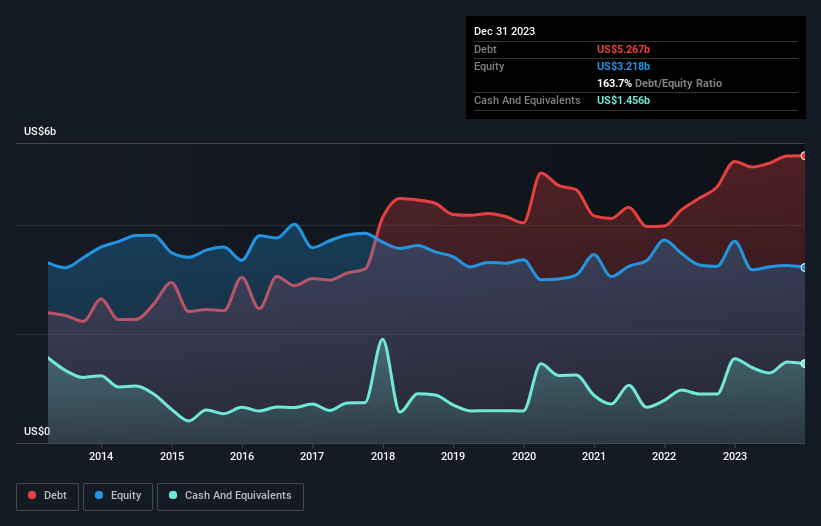Click the Debt row label in tooltip
This screenshot has height=526, width=821.
485,49
